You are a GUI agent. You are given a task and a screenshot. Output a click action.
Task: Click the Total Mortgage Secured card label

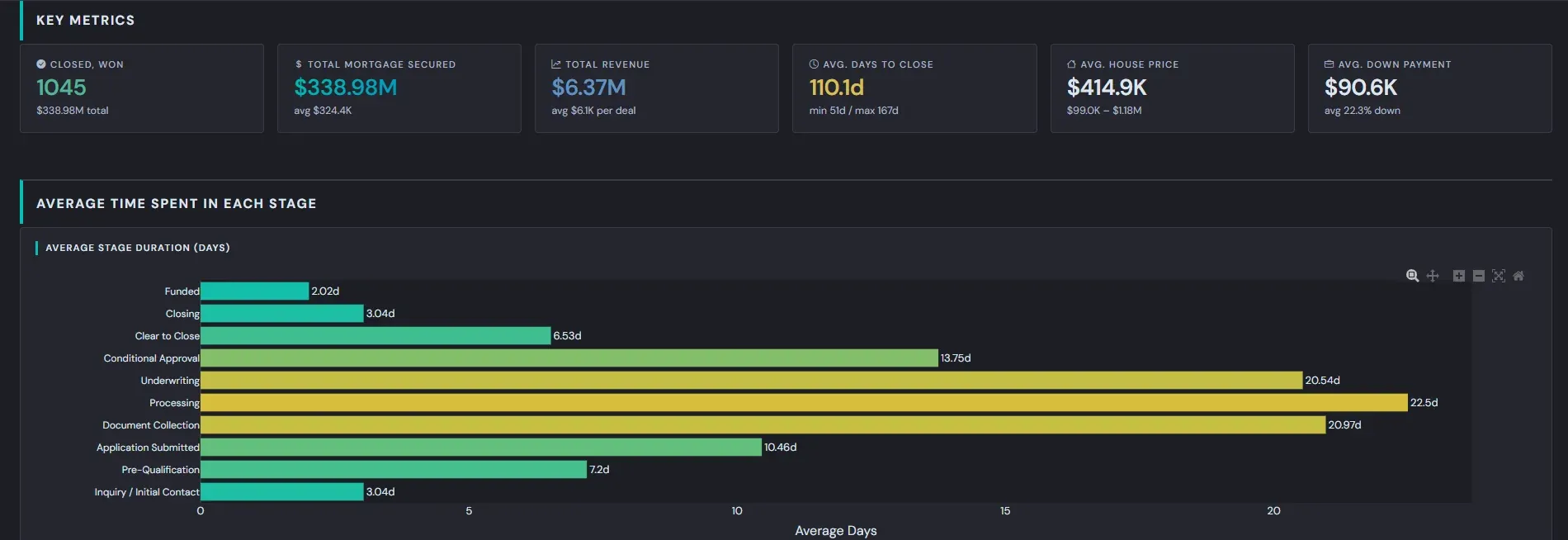click(x=381, y=64)
